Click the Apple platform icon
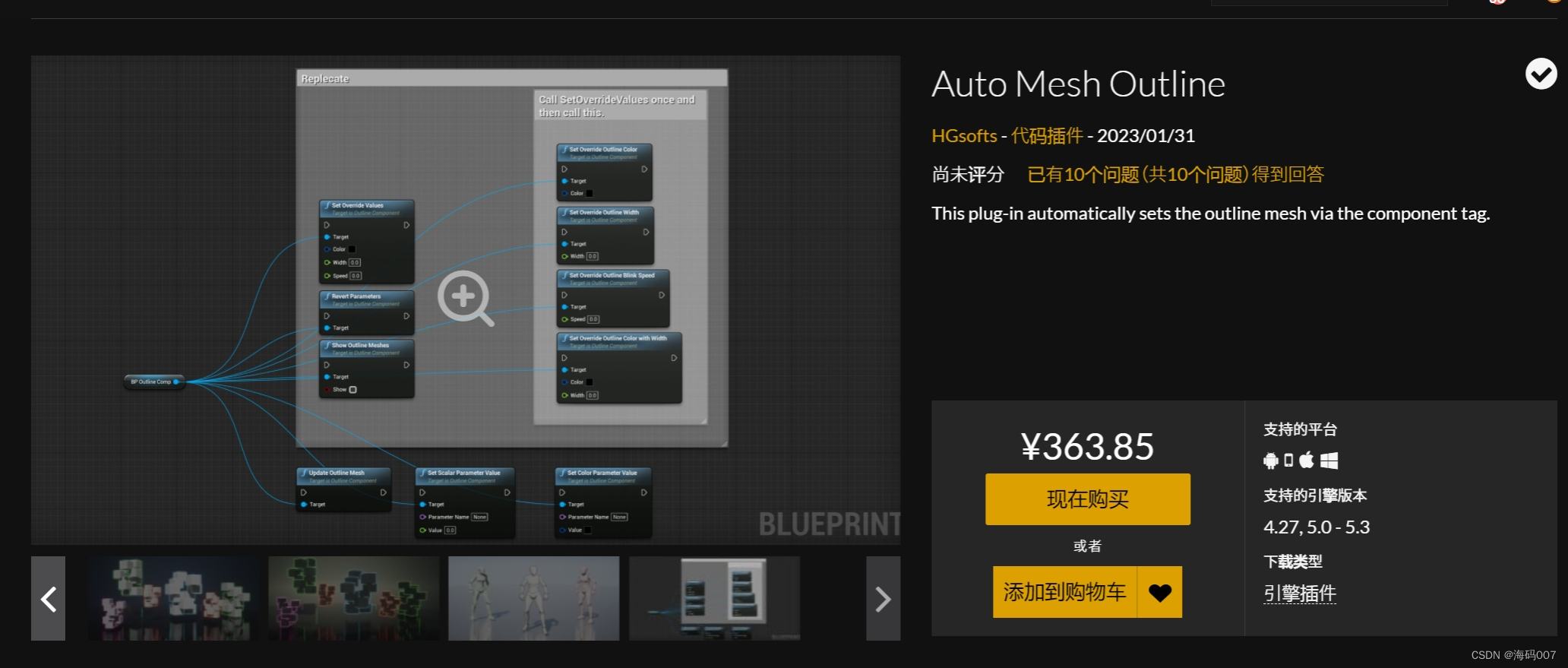 click(x=1307, y=460)
